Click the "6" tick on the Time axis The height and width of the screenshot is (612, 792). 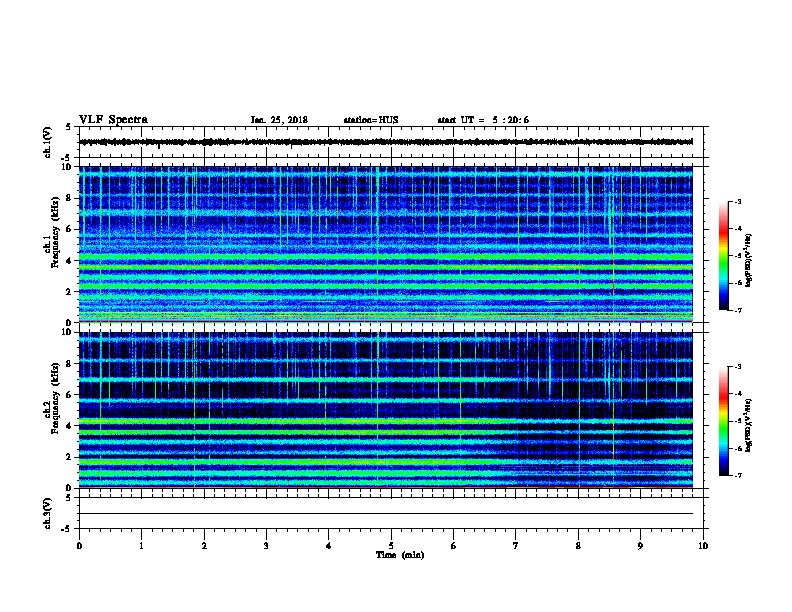(454, 546)
